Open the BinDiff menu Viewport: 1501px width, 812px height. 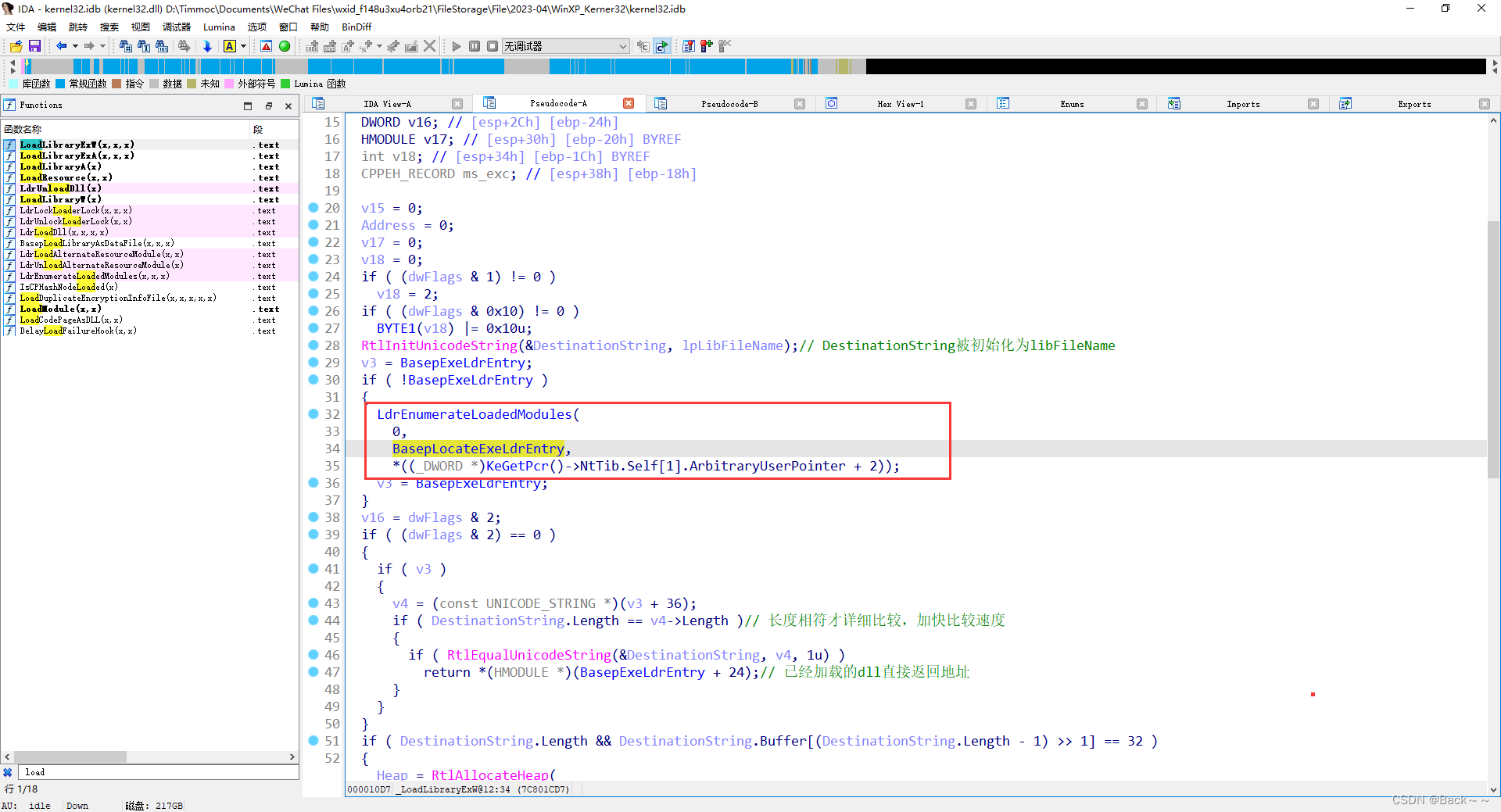pyautogui.click(x=356, y=27)
